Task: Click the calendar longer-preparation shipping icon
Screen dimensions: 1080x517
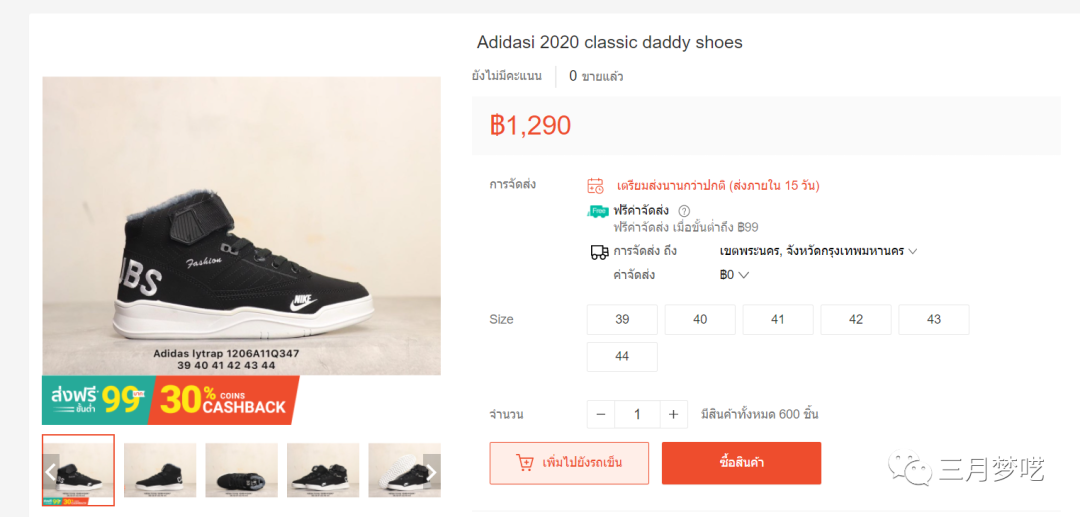Action: [595, 185]
